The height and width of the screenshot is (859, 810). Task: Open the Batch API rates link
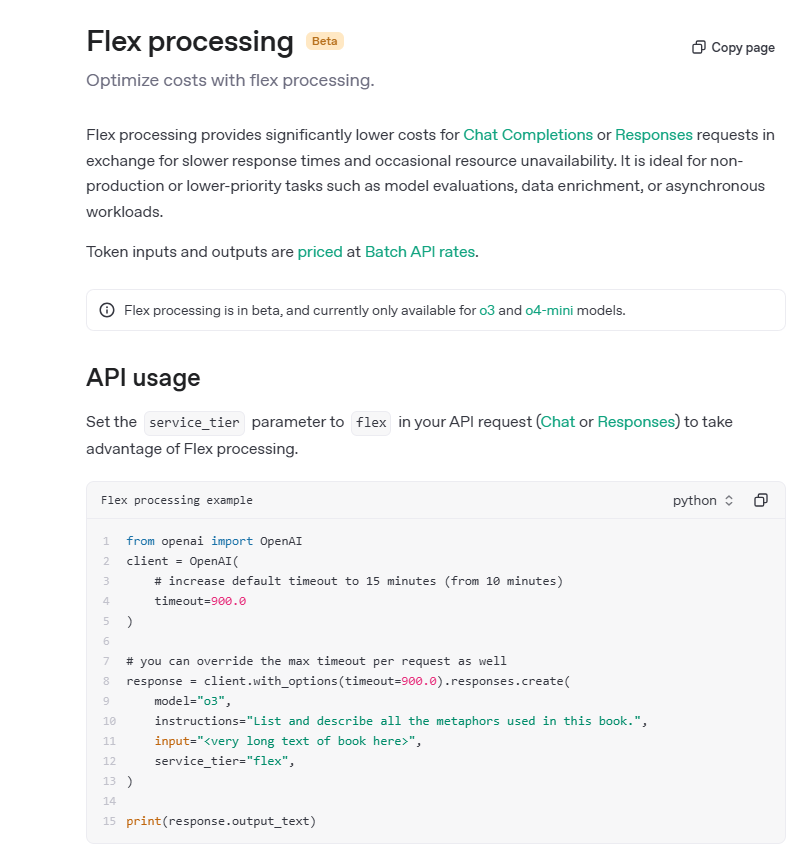[419, 251]
